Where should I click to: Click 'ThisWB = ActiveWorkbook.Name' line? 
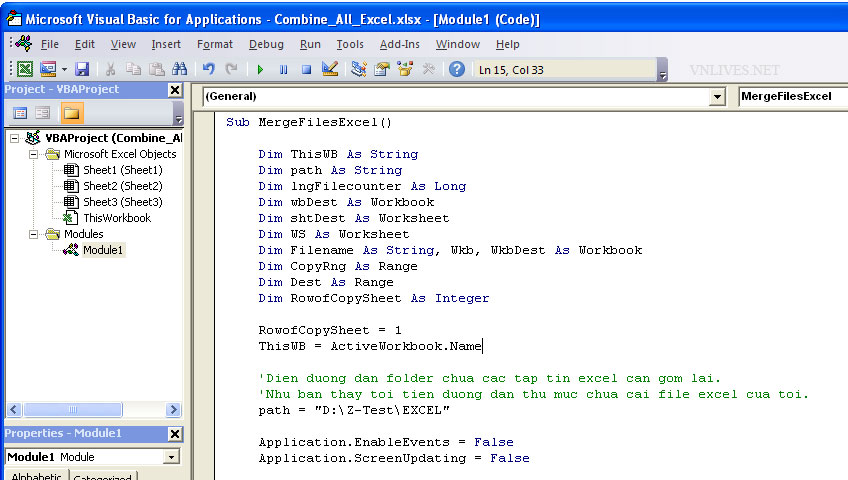pos(370,346)
